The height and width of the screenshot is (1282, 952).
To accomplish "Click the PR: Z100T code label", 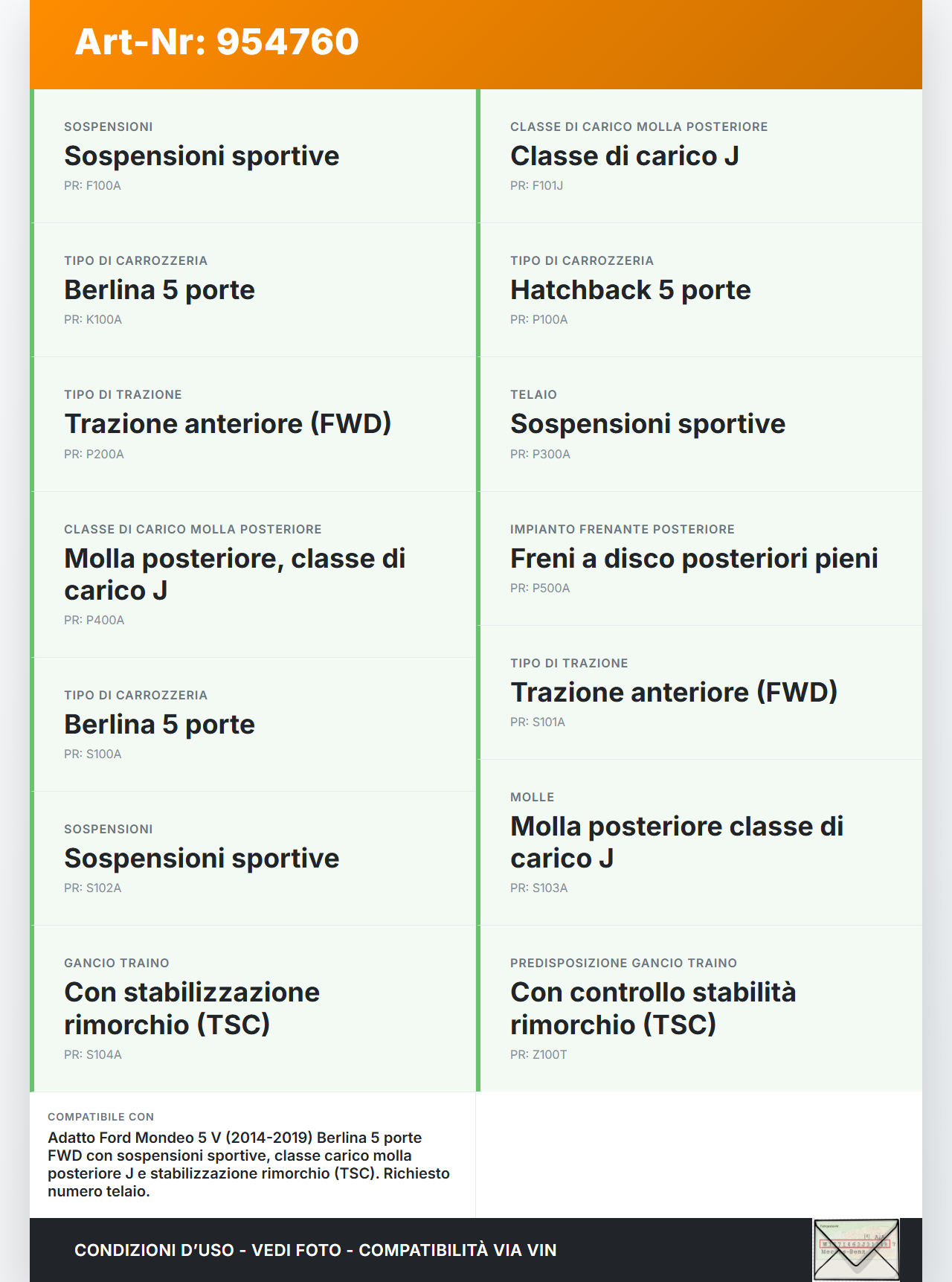I will click(x=538, y=1054).
